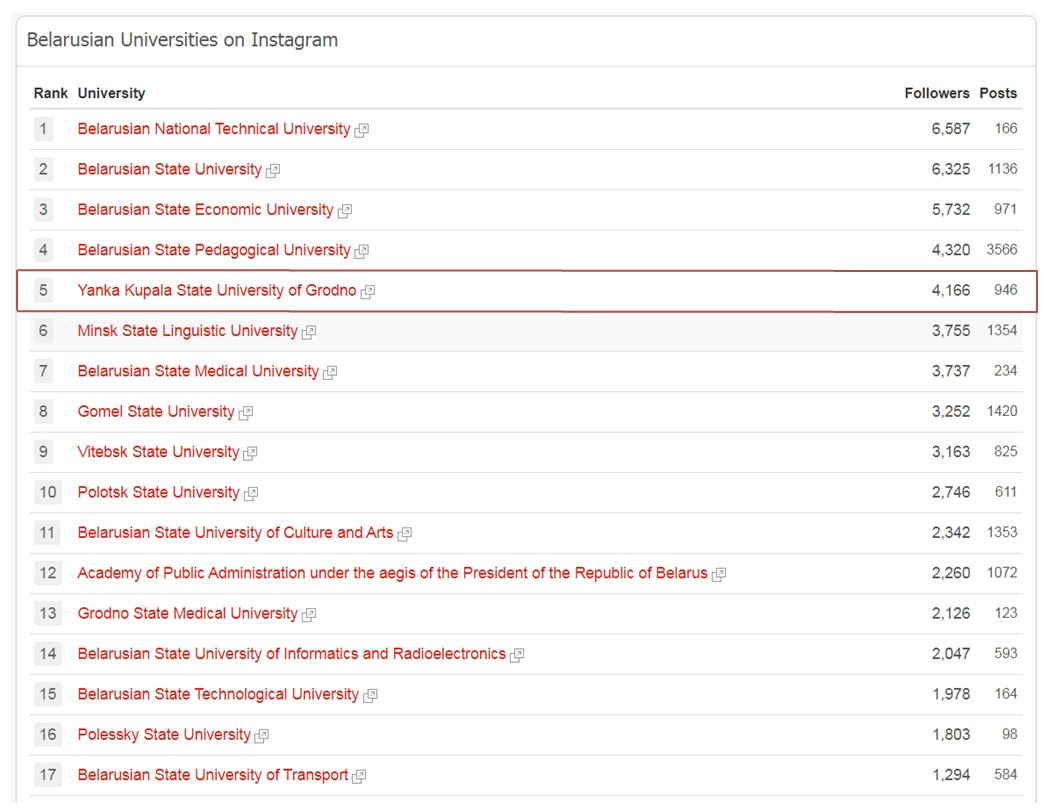This screenshot has width=1045, height=811.
Task: Click external icon after University of Culture and Arts
Action: click(405, 534)
